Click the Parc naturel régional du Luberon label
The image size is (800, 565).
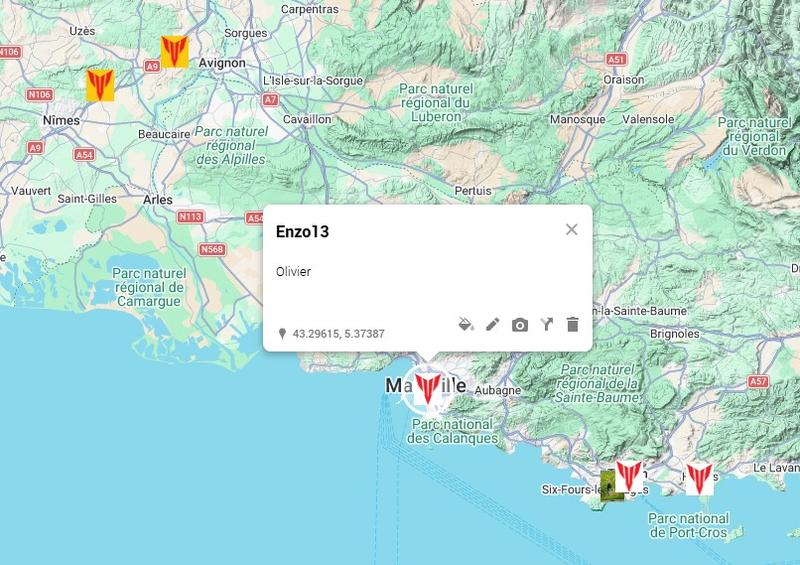tap(436, 103)
